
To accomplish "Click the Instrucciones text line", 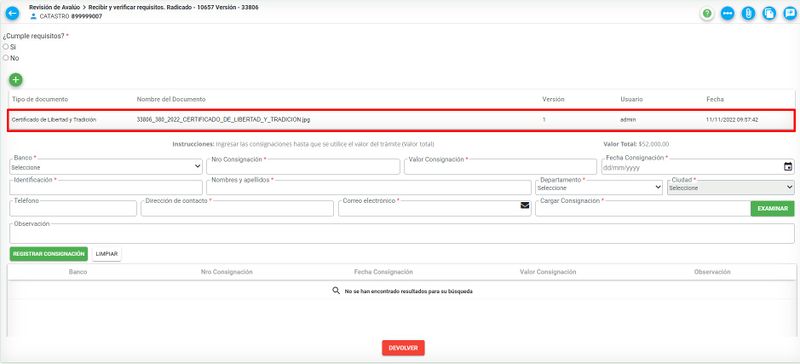I will 304,144.
